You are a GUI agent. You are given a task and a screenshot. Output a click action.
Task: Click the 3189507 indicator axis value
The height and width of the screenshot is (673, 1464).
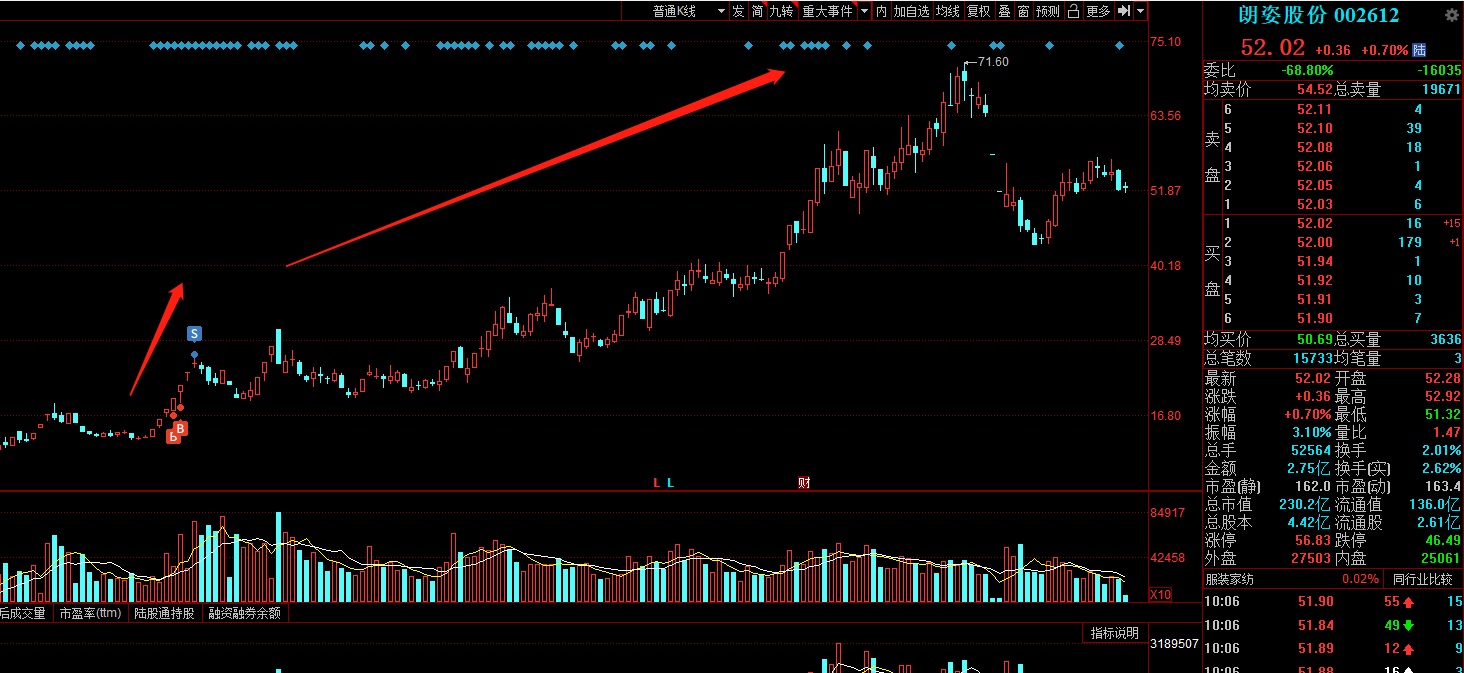[1174, 644]
